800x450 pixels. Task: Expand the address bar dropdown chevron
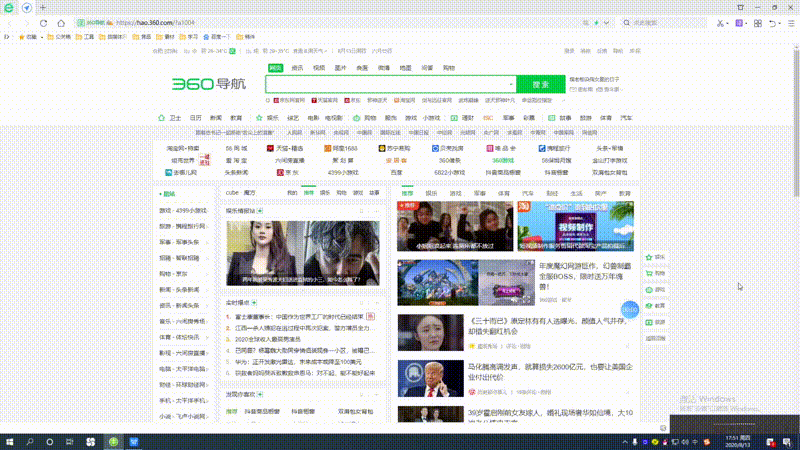[x=607, y=23]
